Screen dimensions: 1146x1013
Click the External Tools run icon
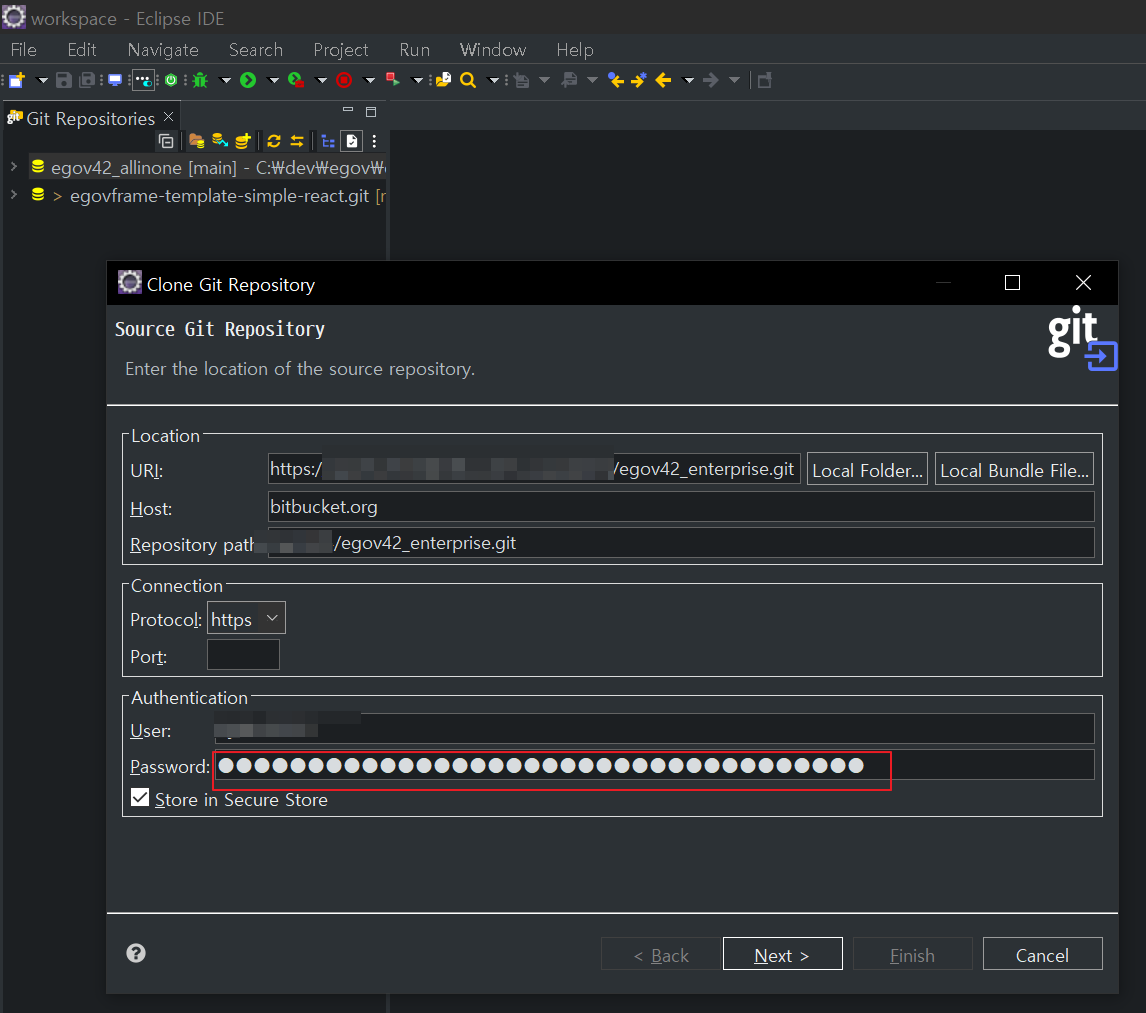coord(393,80)
